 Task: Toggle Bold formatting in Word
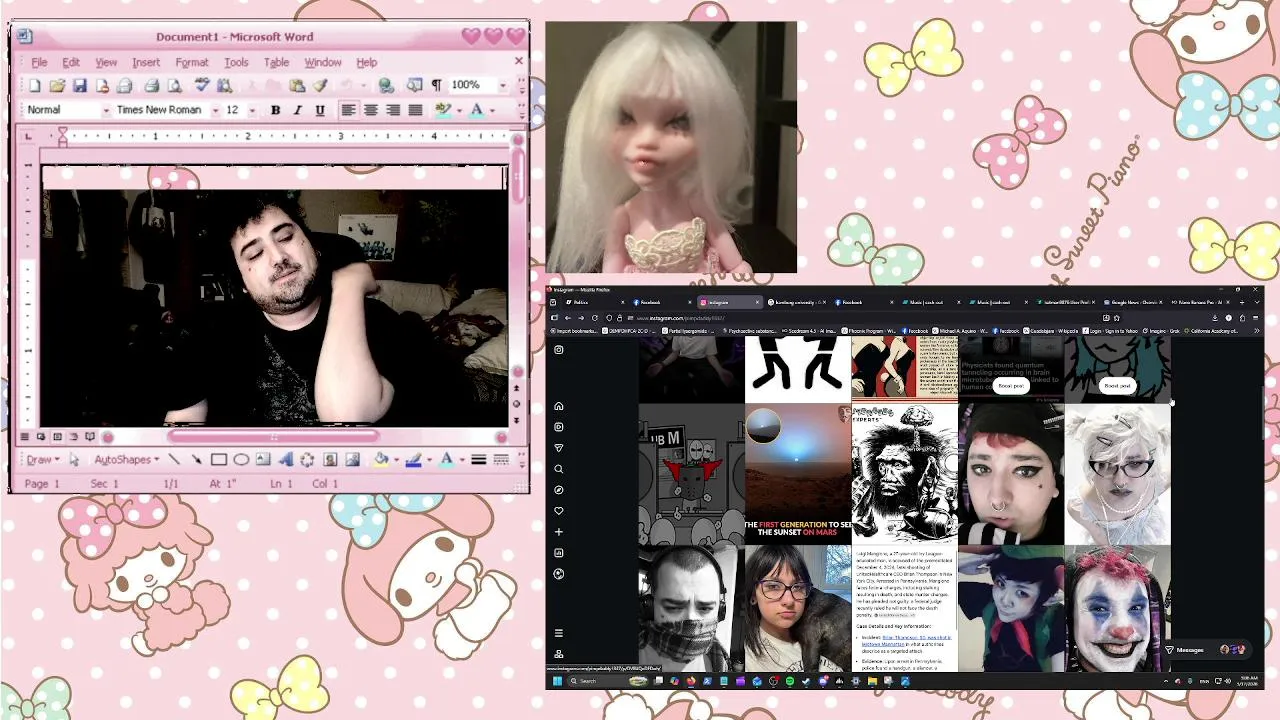pos(275,110)
